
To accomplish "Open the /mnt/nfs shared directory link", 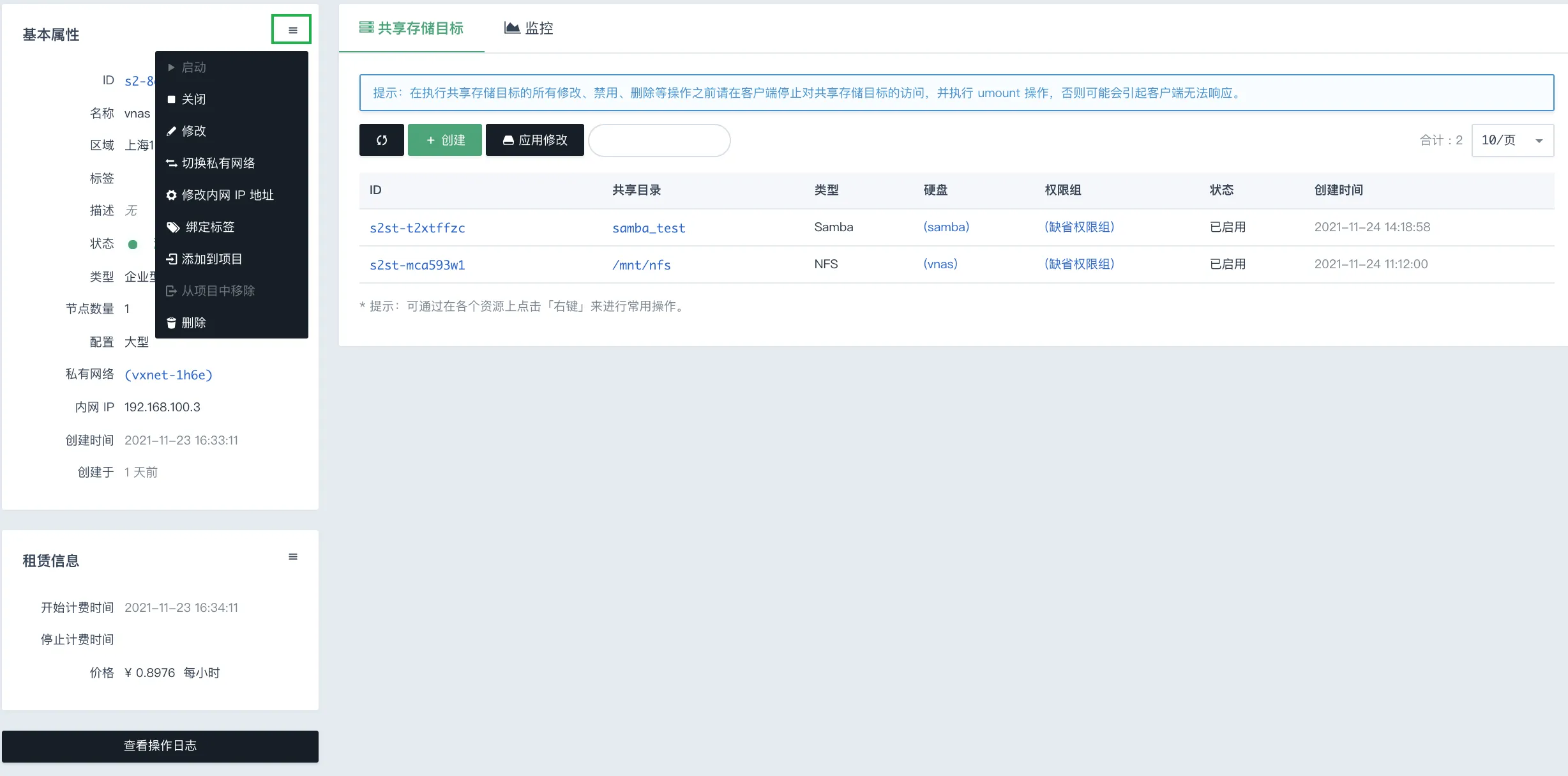I will point(641,265).
